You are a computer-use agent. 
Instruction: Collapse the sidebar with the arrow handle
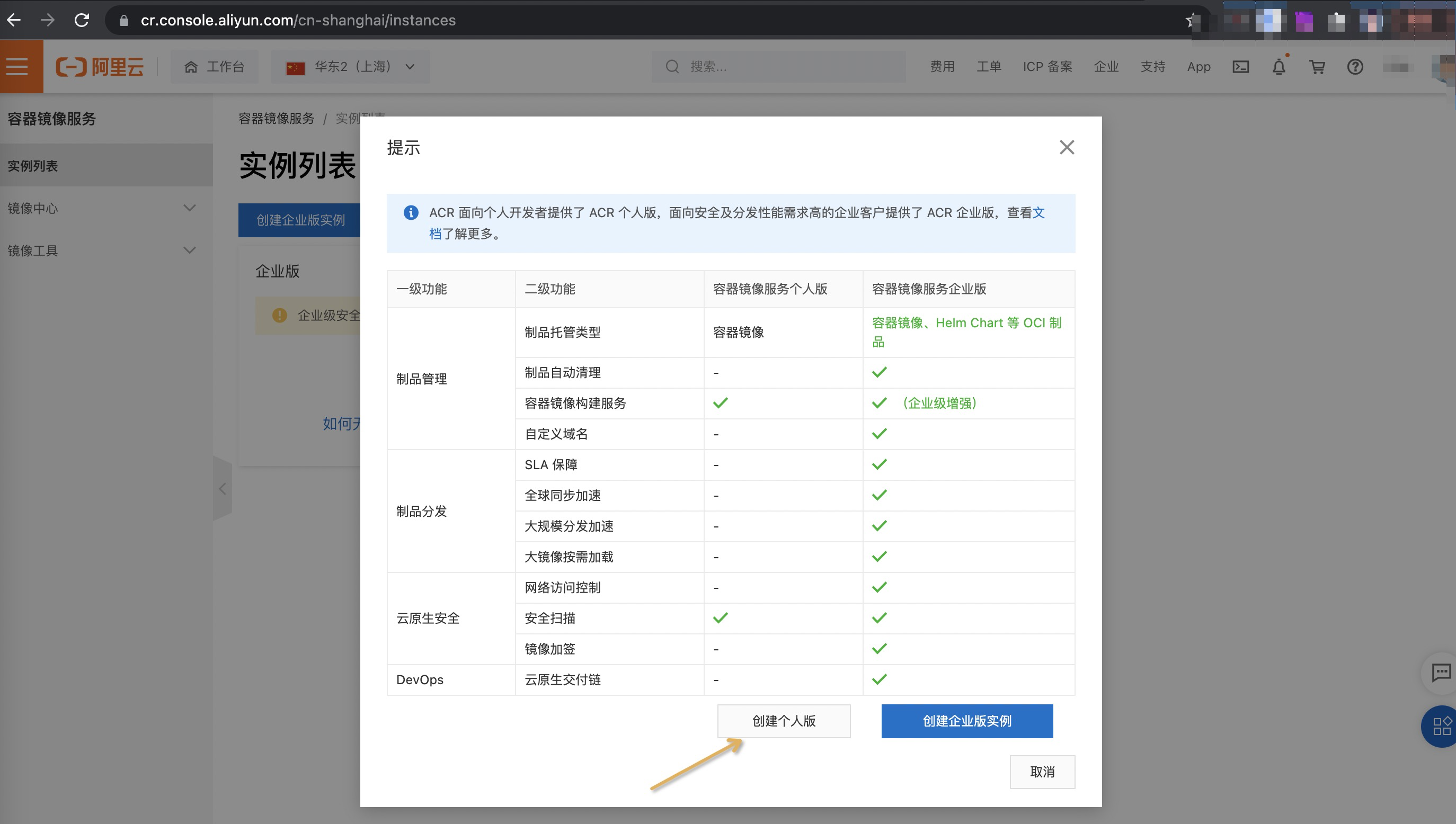[x=222, y=488]
